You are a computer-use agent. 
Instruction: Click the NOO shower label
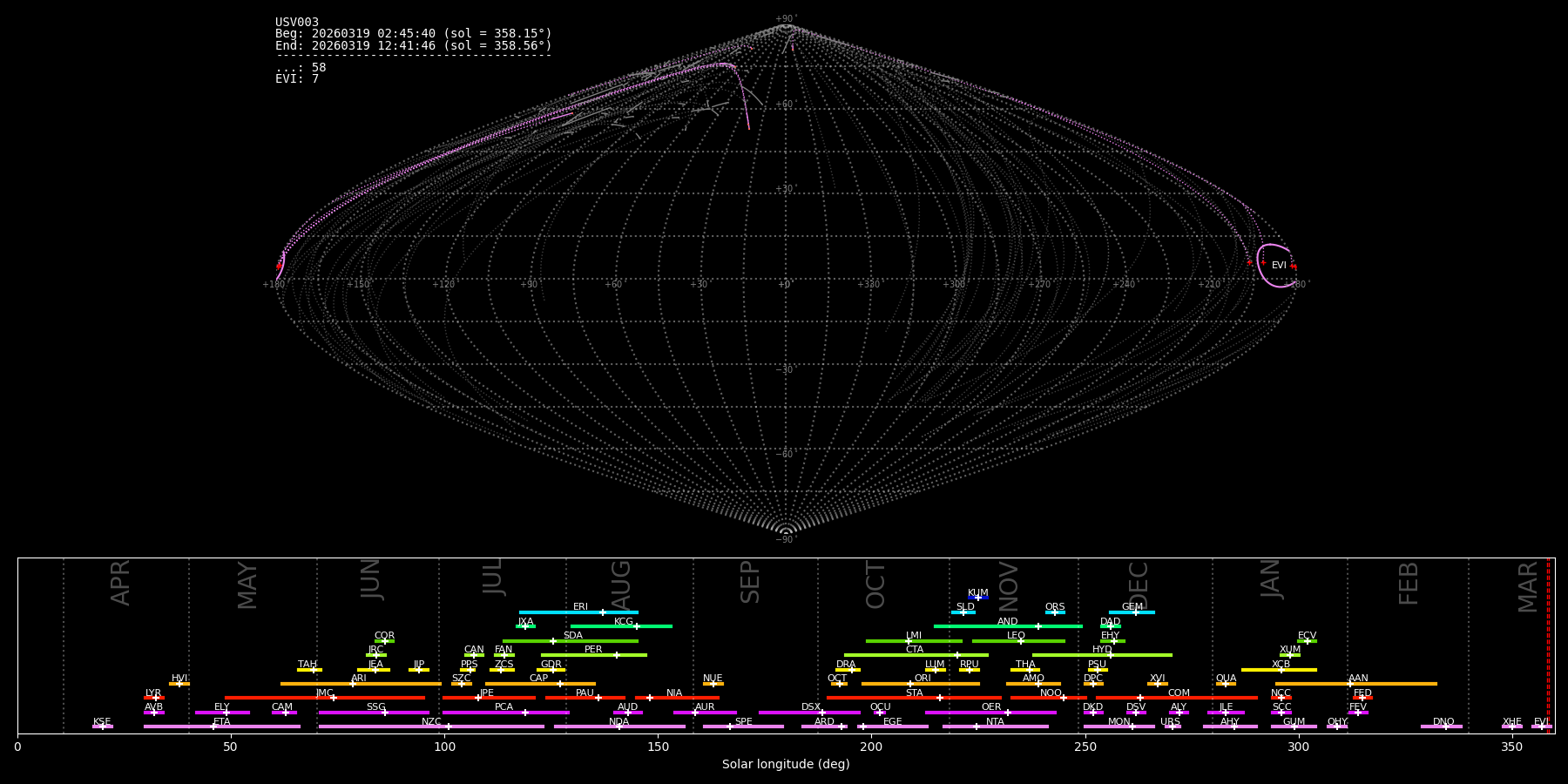pyautogui.click(x=1051, y=693)
